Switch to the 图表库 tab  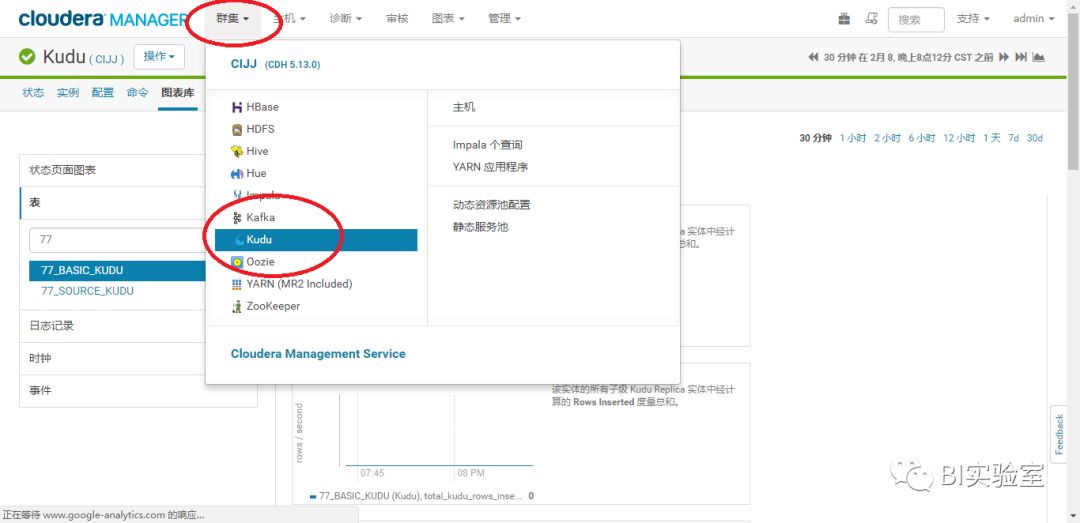[178, 93]
